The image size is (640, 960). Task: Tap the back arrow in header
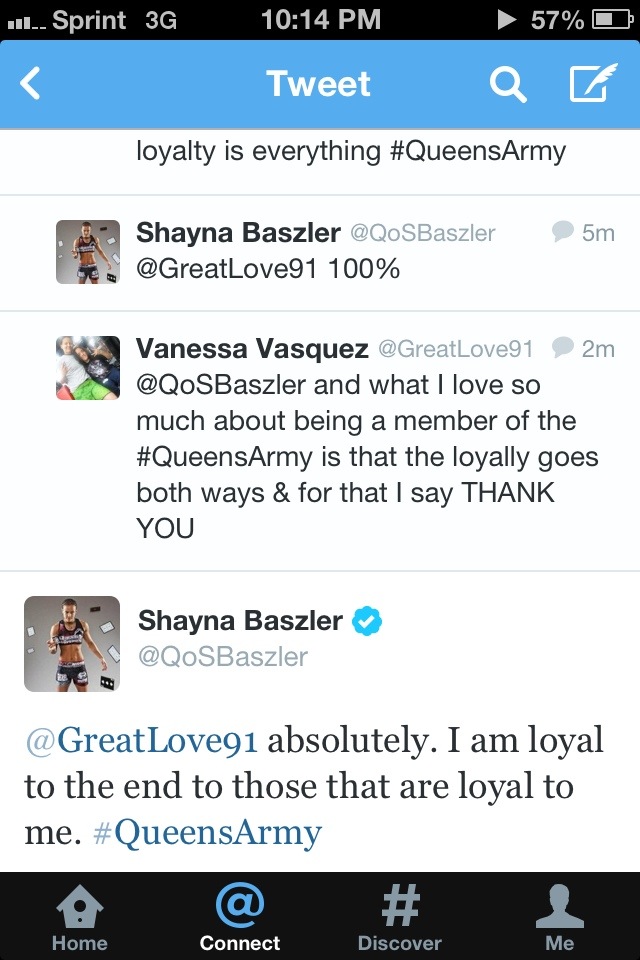(x=32, y=84)
